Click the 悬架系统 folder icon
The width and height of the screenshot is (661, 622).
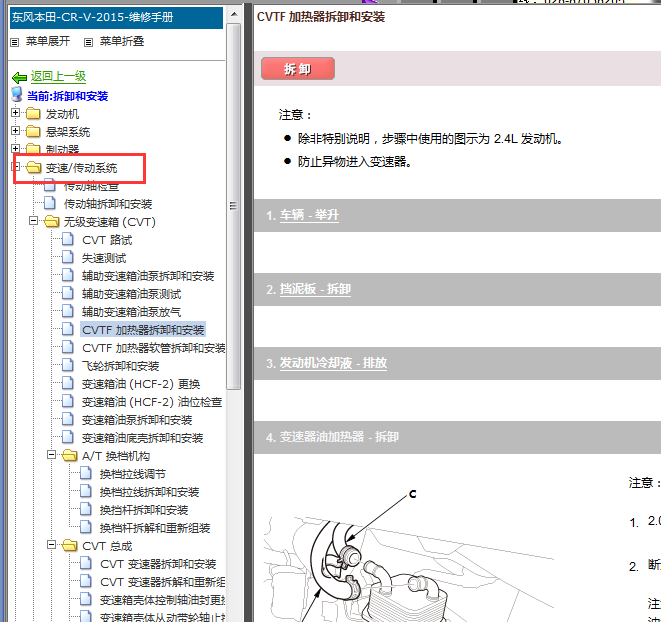(x=33, y=132)
